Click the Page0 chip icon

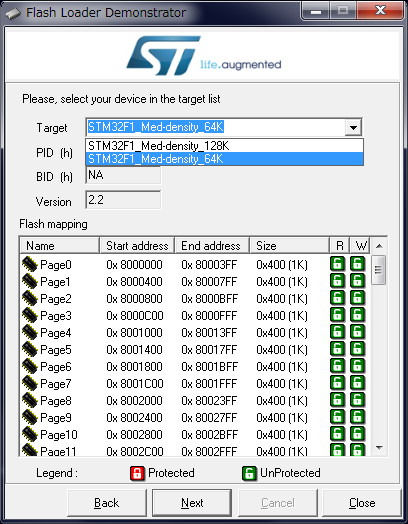pos(30,264)
